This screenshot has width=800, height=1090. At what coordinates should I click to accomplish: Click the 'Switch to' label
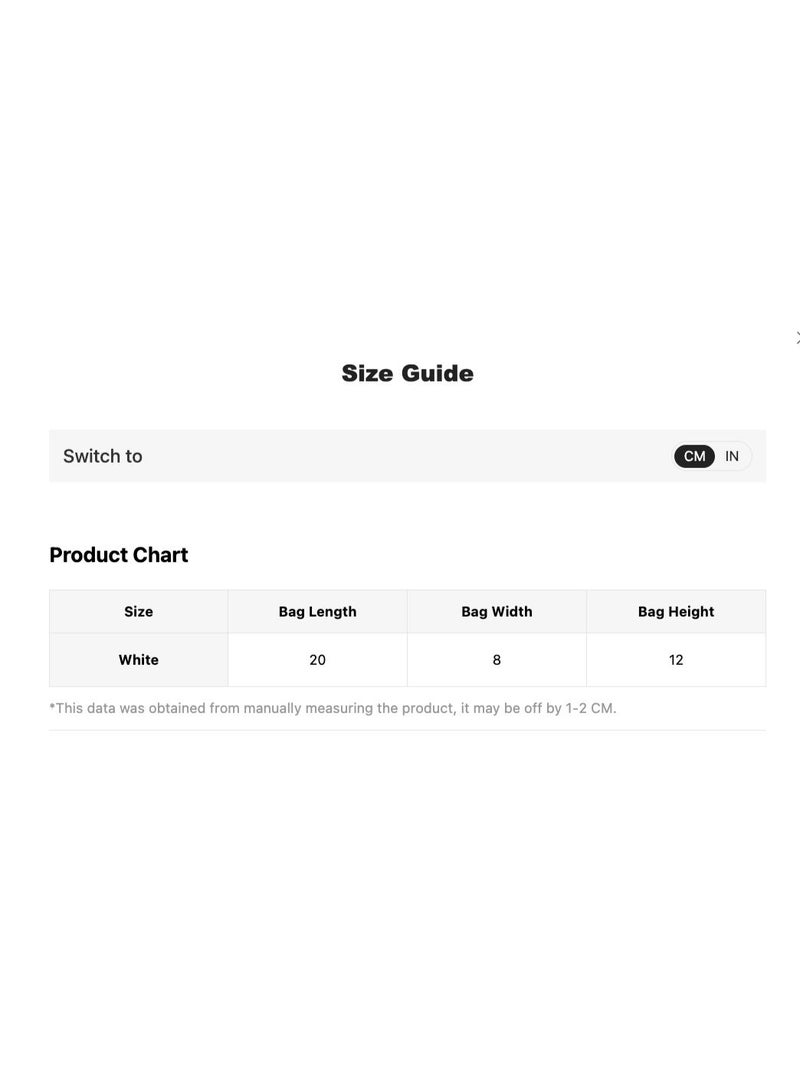[x=103, y=456]
